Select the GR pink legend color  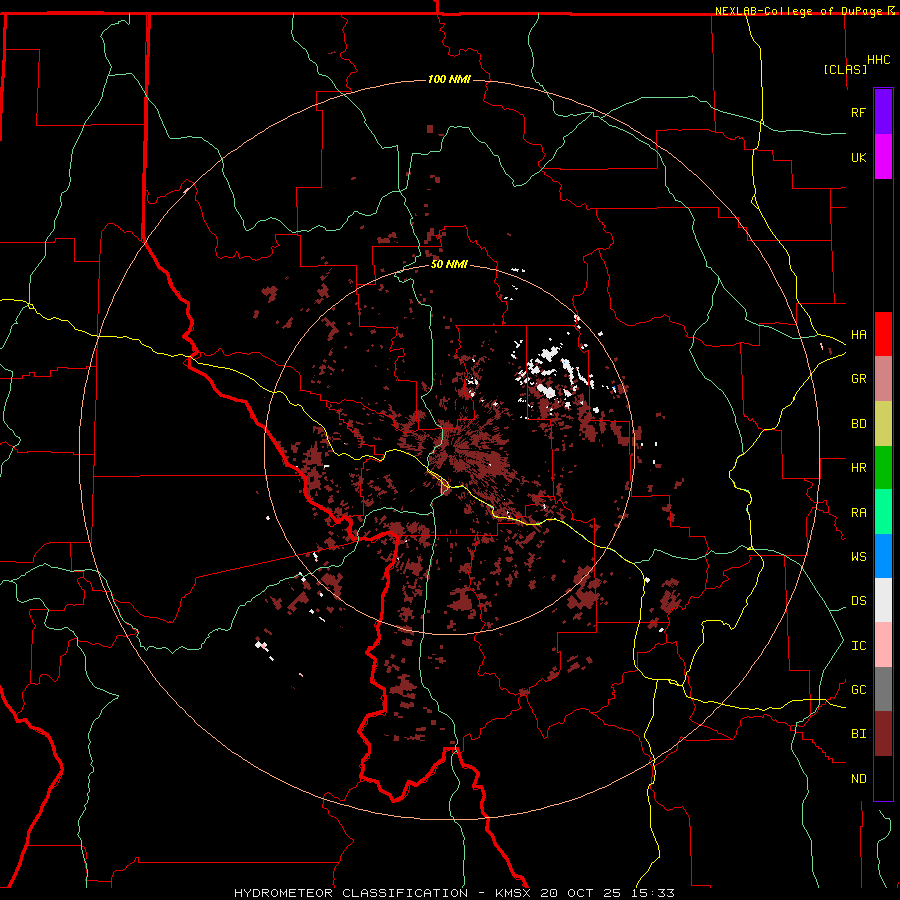pos(883,378)
